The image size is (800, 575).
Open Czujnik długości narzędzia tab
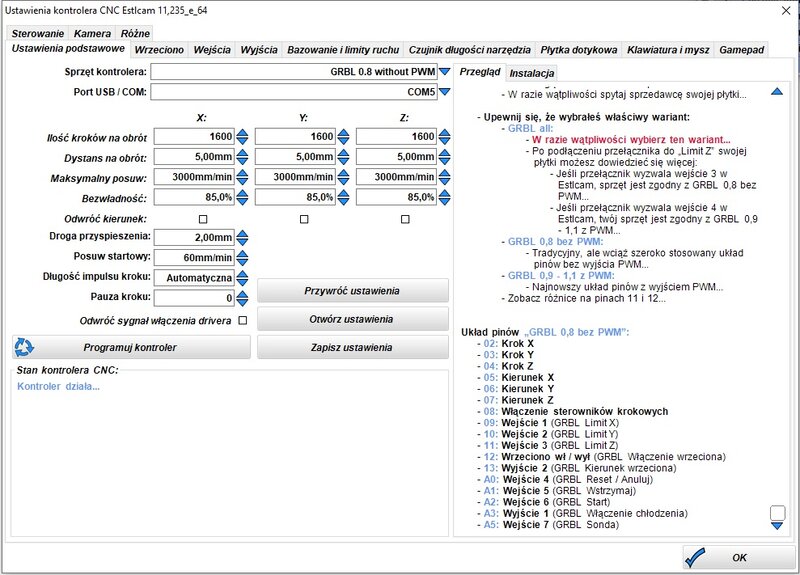point(469,49)
